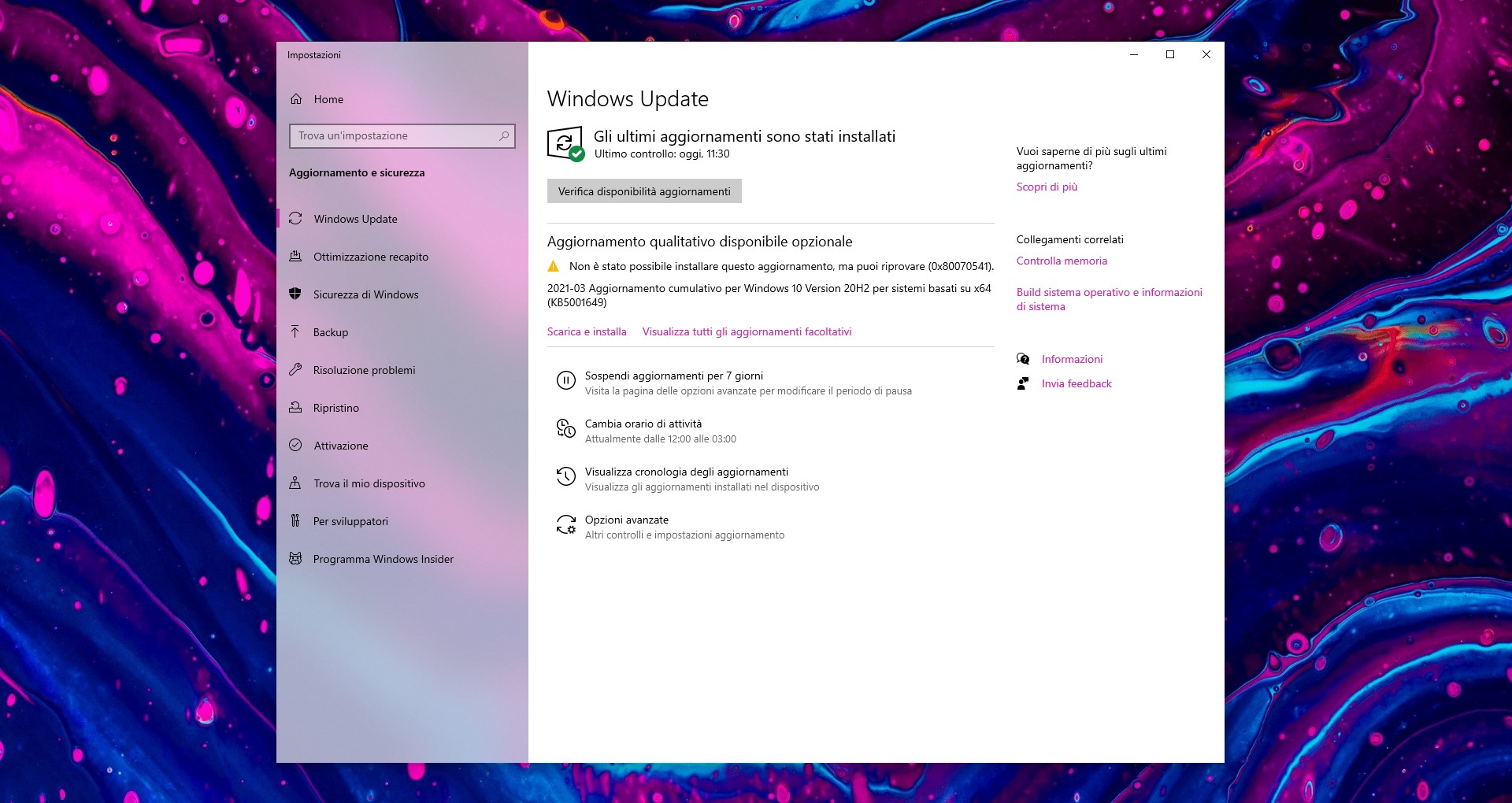Click the Home house icon in sidebar
The width and height of the screenshot is (1512, 803).
296,99
